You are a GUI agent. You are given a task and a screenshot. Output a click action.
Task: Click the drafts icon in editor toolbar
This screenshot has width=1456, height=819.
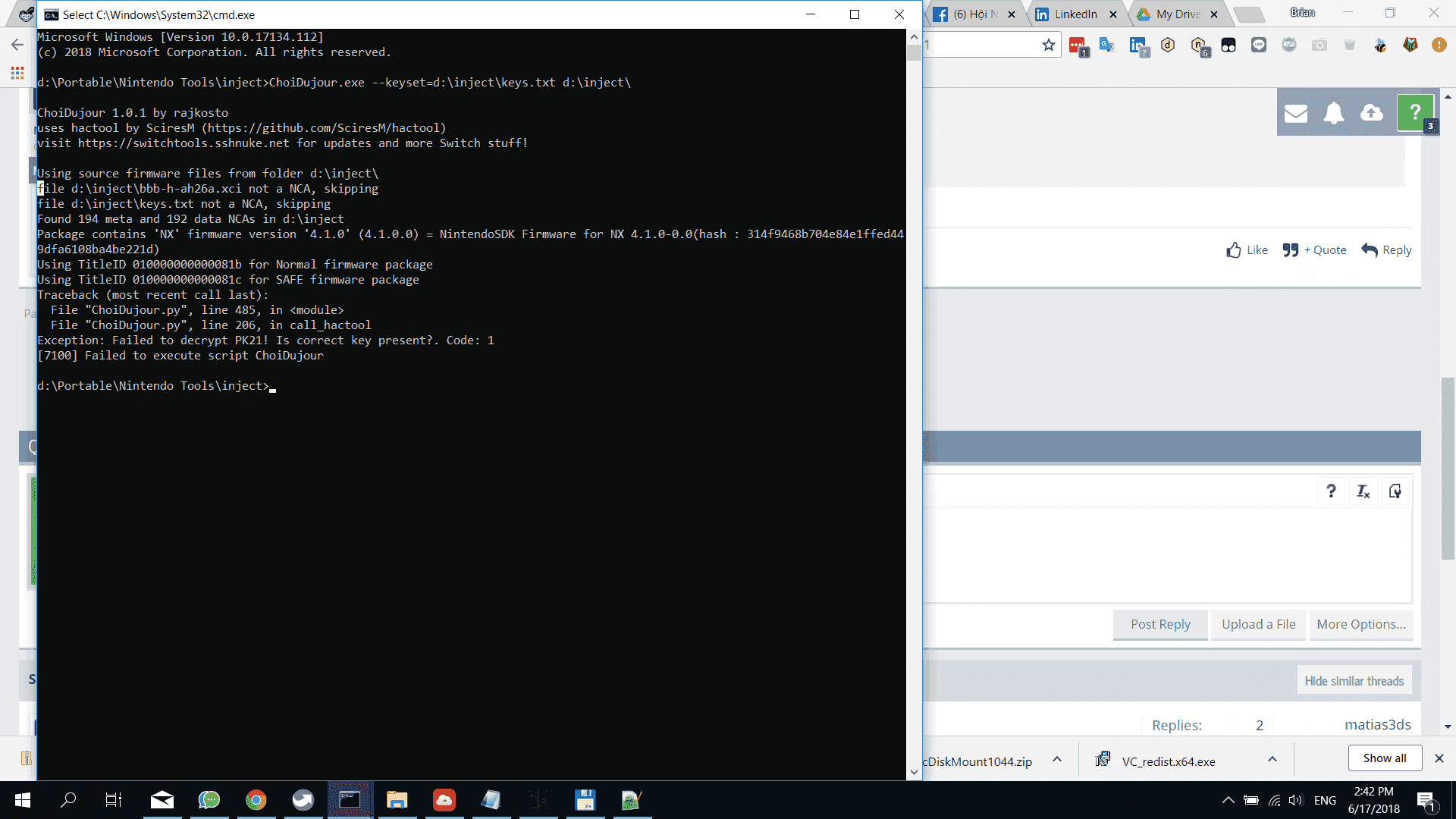(x=1395, y=491)
